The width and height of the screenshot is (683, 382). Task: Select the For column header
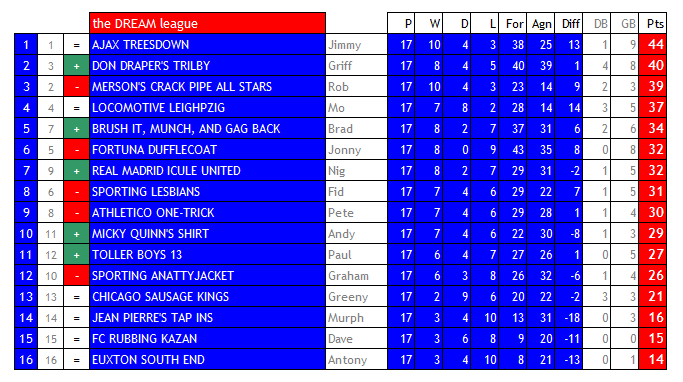coord(513,24)
